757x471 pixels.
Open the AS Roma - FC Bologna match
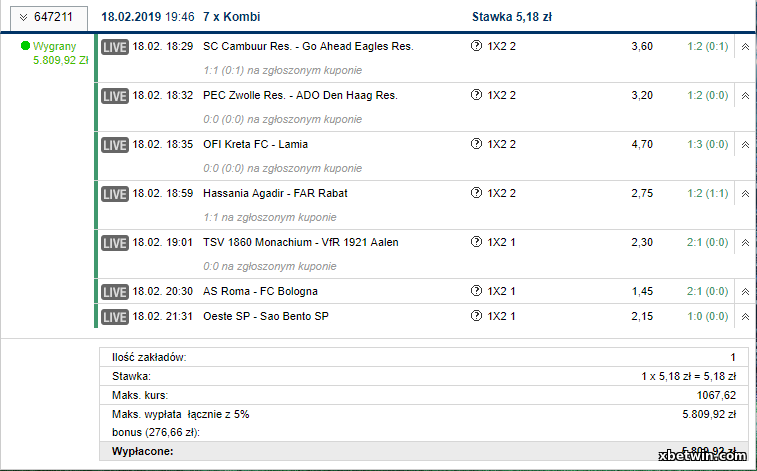260,291
